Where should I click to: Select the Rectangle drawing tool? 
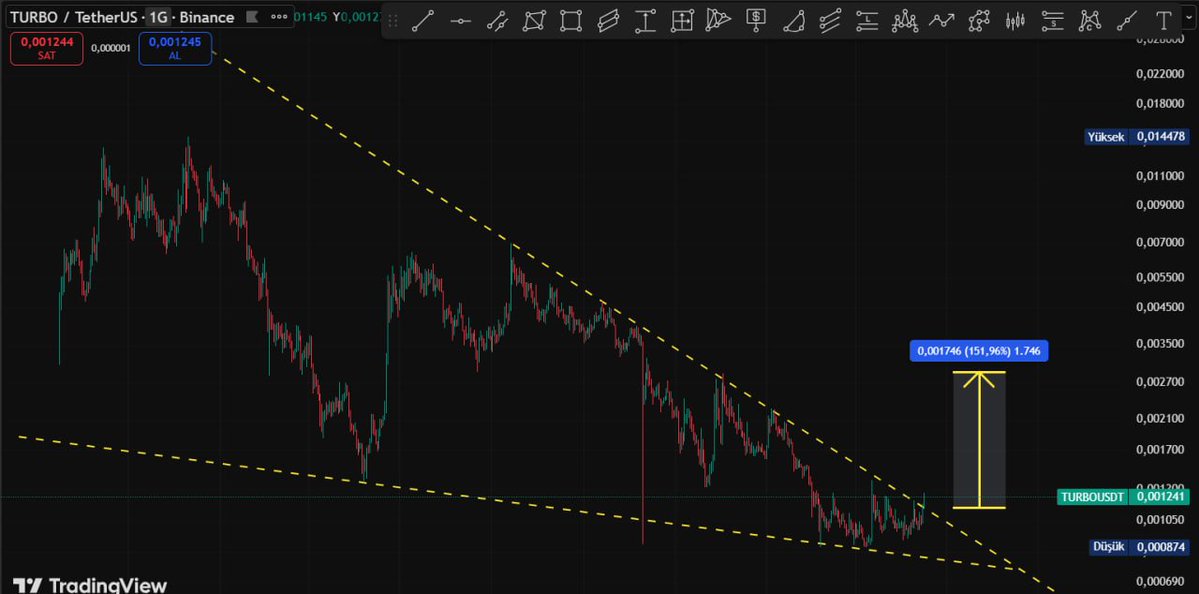click(x=572, y=21)
